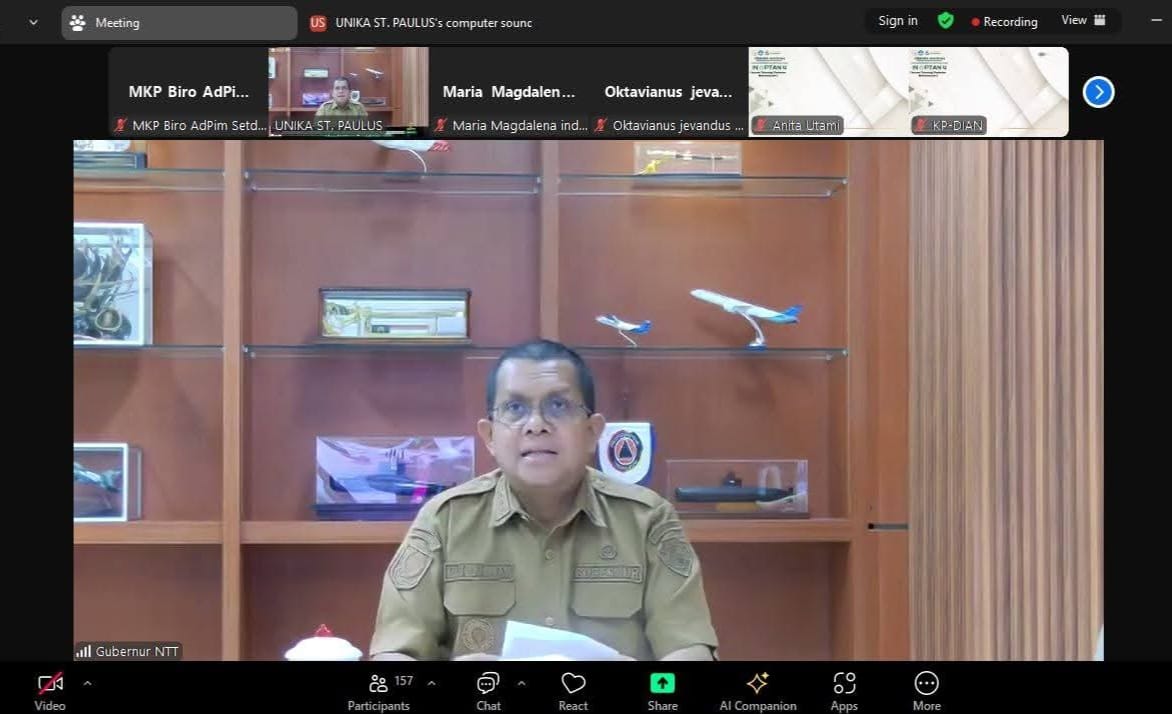
Task: Open the View layout menu
Action: coord(1083,21)
